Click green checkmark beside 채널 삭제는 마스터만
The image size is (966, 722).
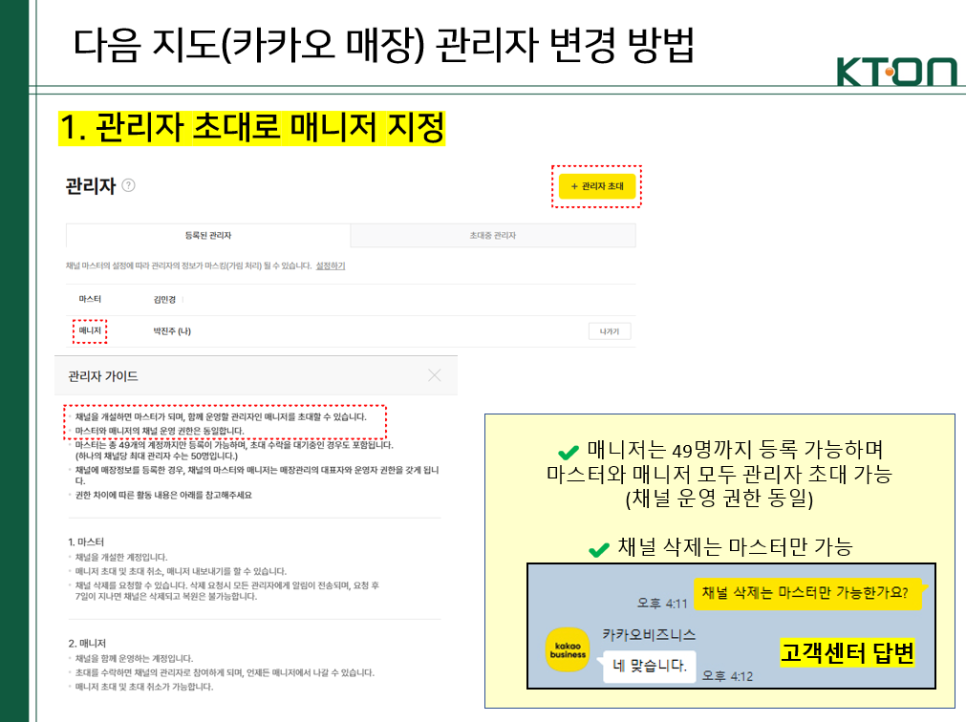pos(598,548)
